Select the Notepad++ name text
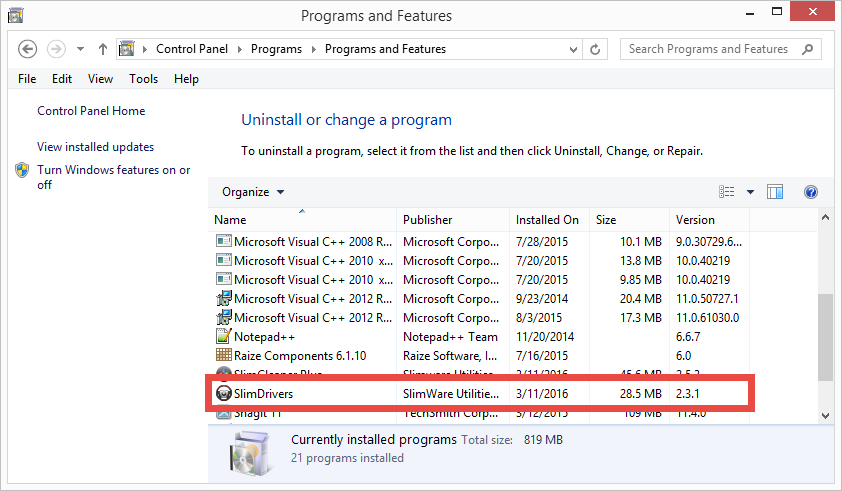 coord(264,337)
